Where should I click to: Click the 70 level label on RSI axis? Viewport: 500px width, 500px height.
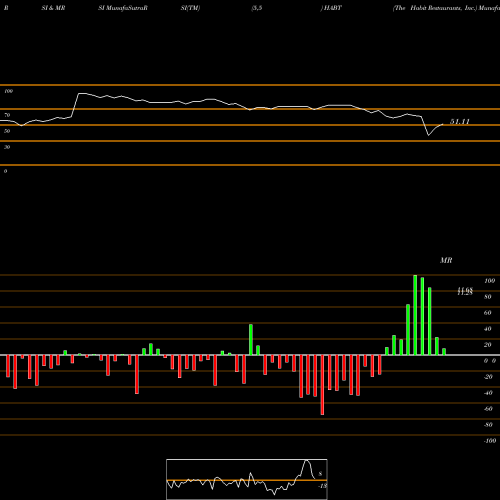[x=7, y=115]
